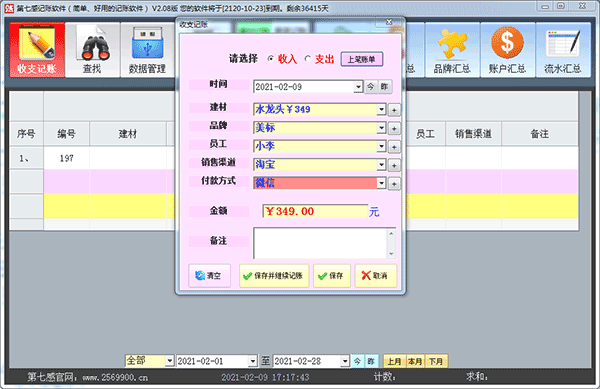Expand the 付款方式 dropdown showing 微信
This screenshot has width=600, height=389.
pyautogui.click(x=381, y=183)
